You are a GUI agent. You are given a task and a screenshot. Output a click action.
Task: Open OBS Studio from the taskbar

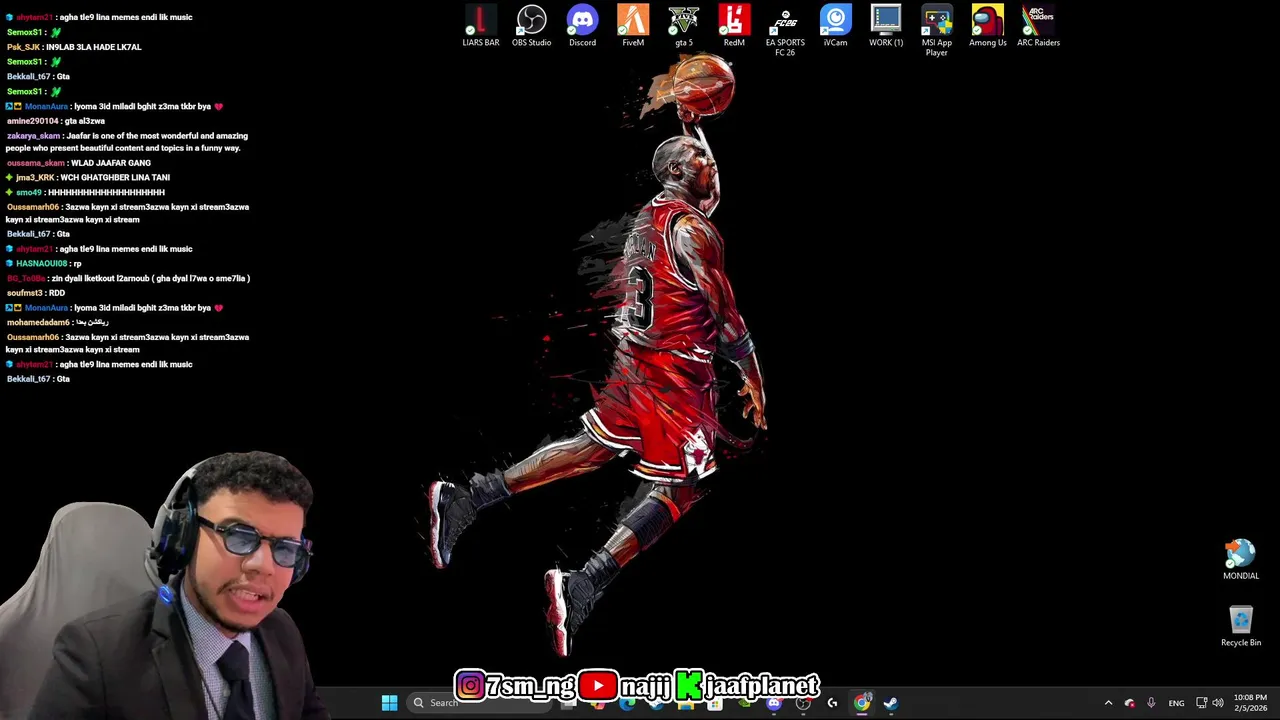[x=803, y=703]
